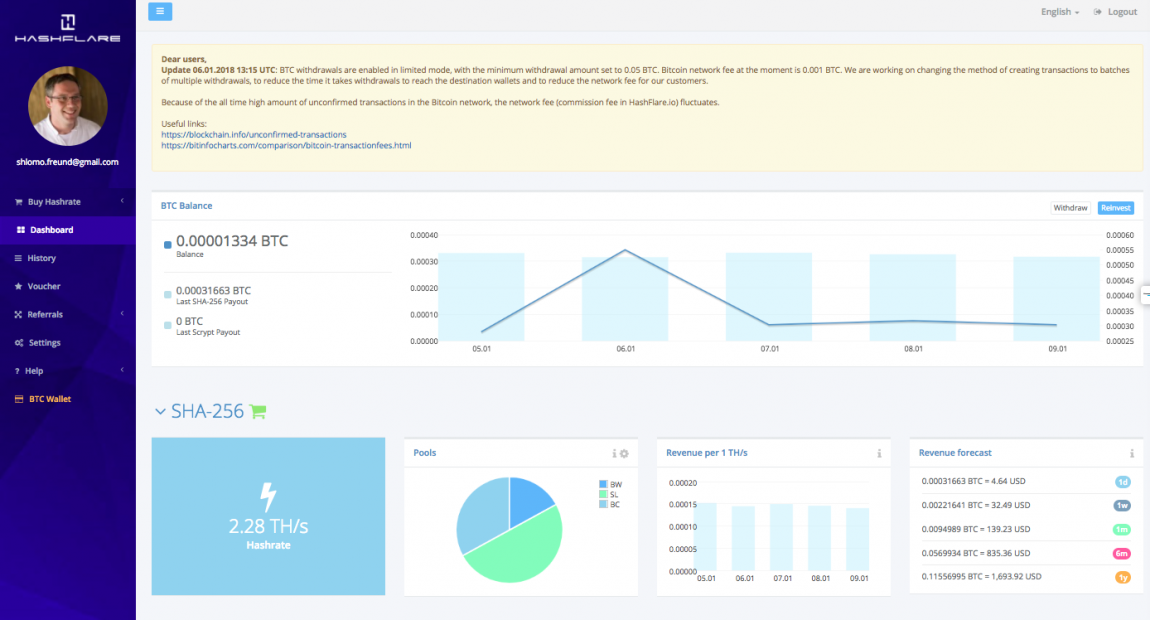Click the 06.01 peak on balance chart
1150x620 pixels.
tap(625, 250)
